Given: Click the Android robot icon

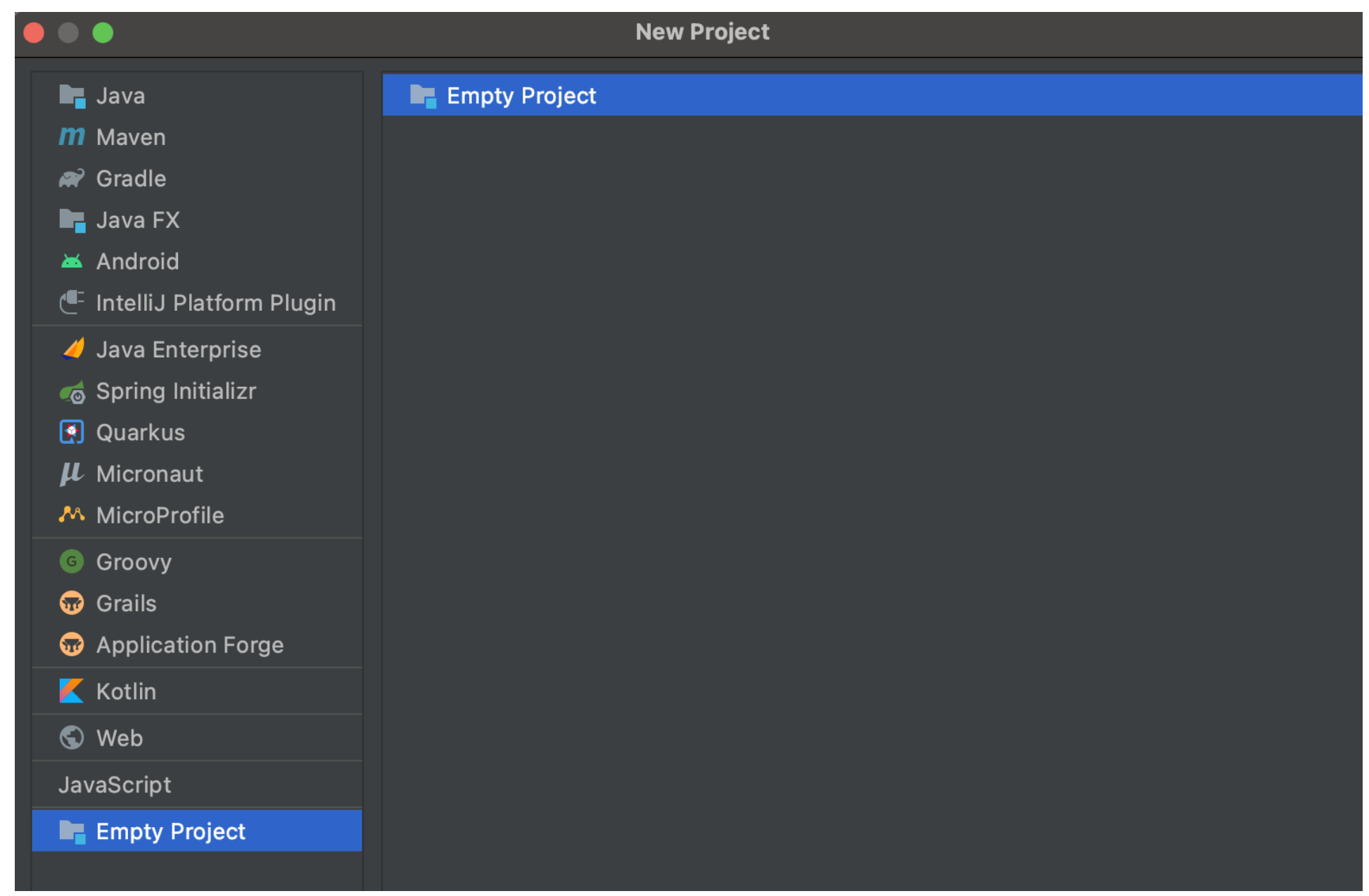Looking at the screenshot, I should point(72,262).
